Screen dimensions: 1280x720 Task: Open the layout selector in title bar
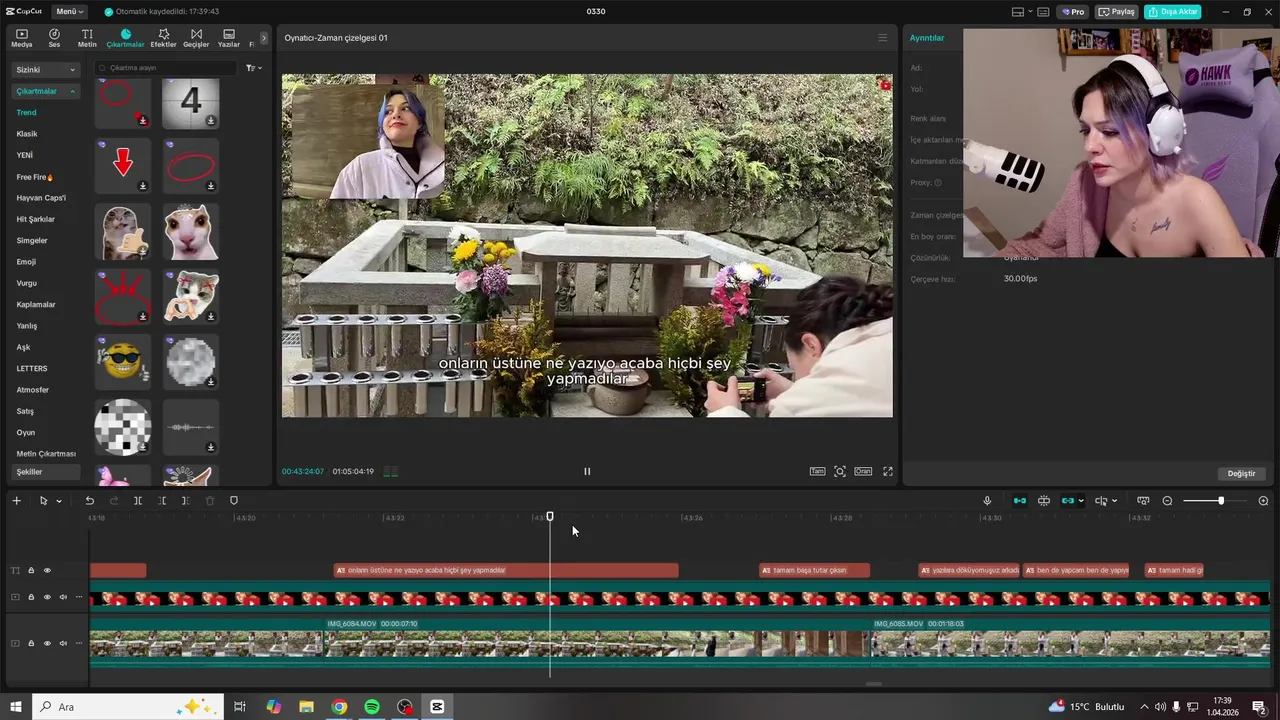[x=1020, y=12]
